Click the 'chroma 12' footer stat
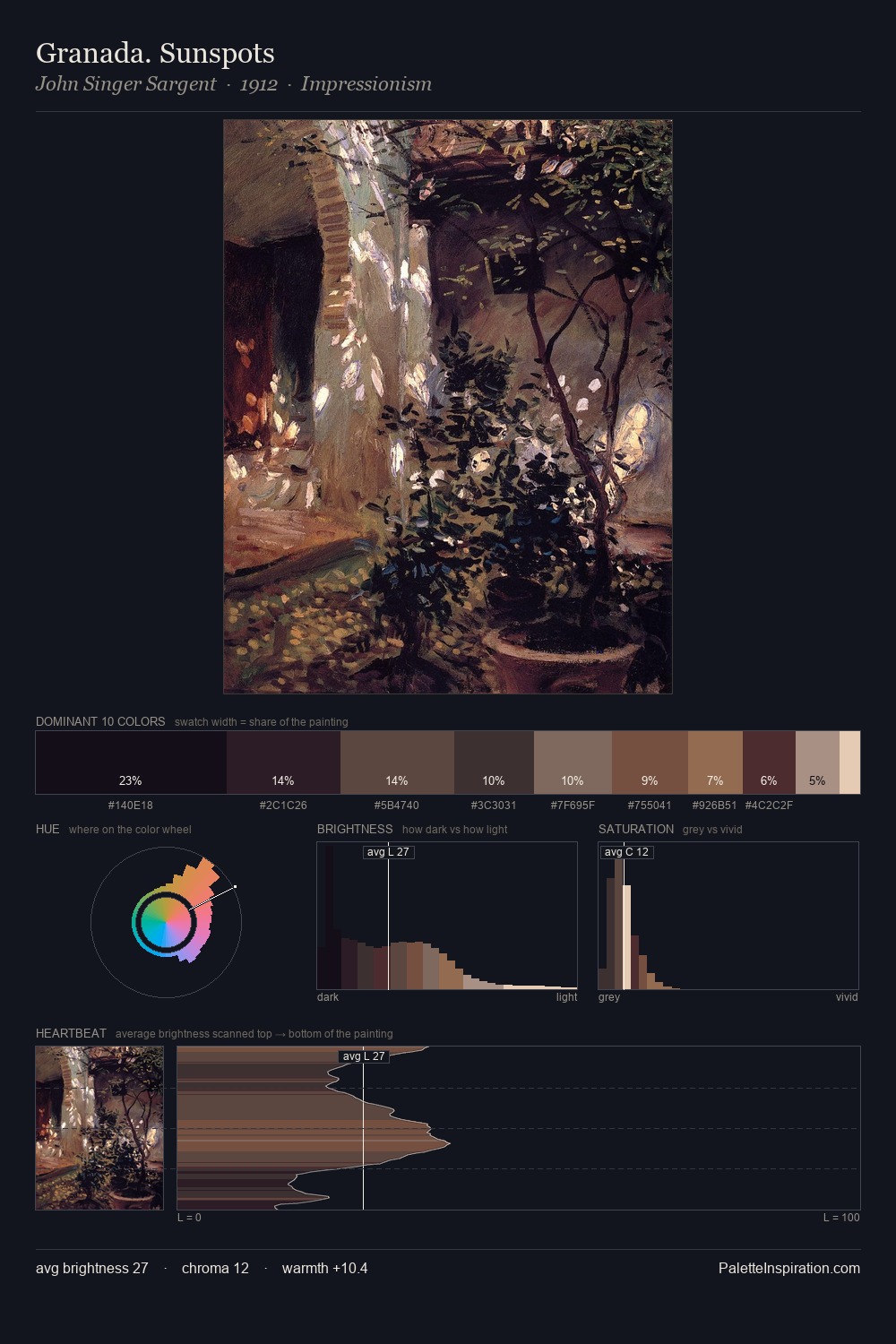This screenshot has height=1344, width=896. click(215, 1268)
